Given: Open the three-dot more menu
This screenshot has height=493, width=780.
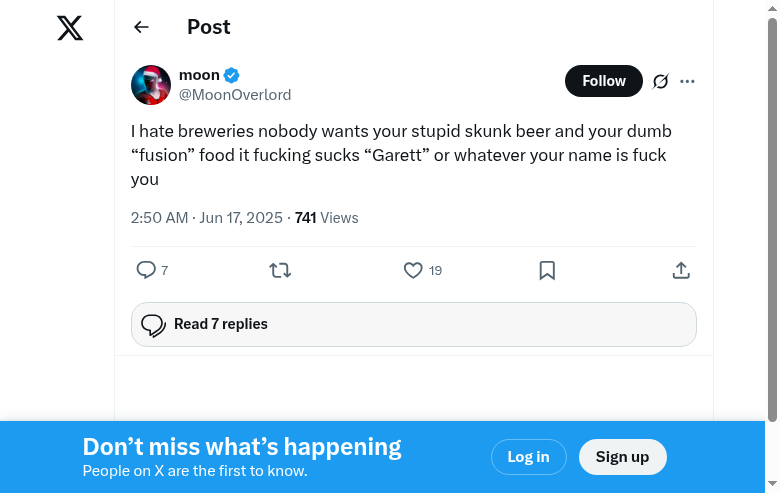Looking at the screenshot, I should 687,81.
